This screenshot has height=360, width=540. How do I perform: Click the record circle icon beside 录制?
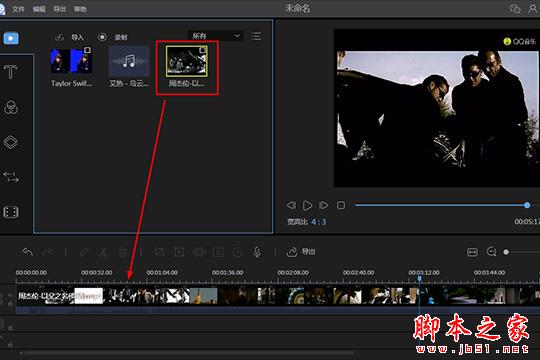102,37
